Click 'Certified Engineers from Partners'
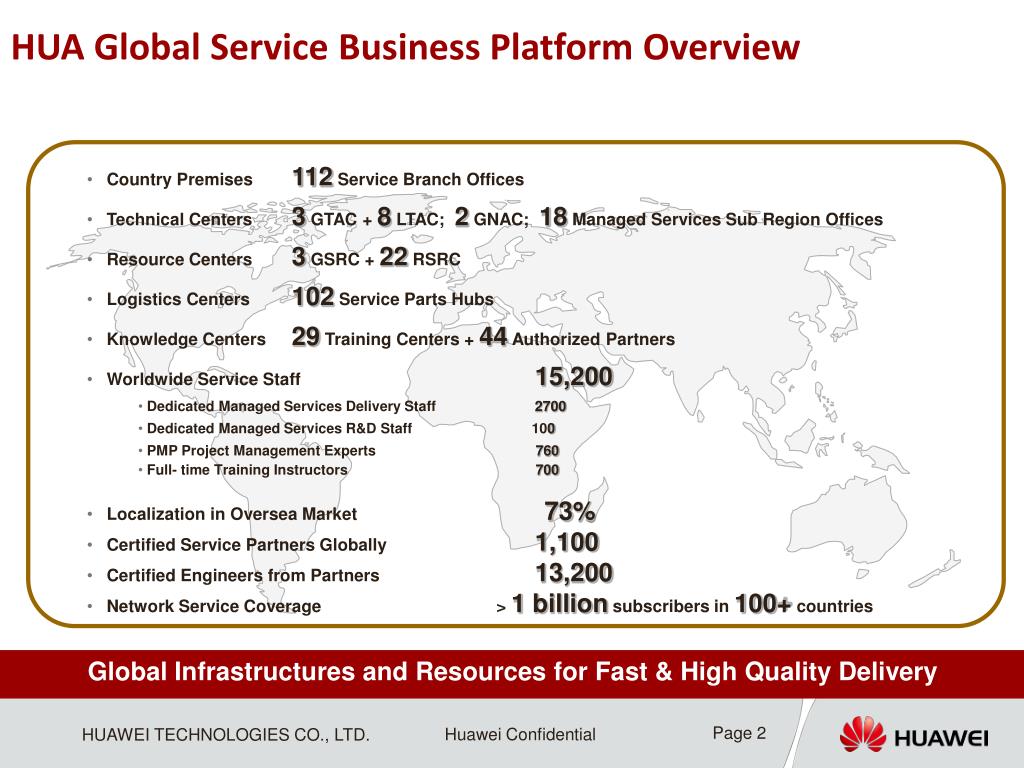The height and width of the screenshot is (768, 1024). pos(243,576)
